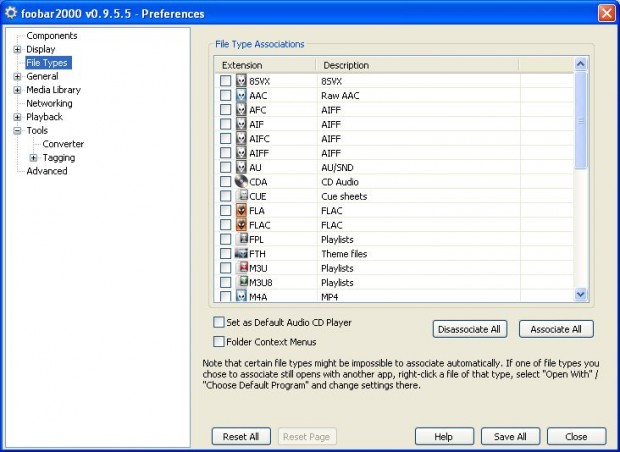Tick the AFC association checkbox

click(x=225, y=110)
